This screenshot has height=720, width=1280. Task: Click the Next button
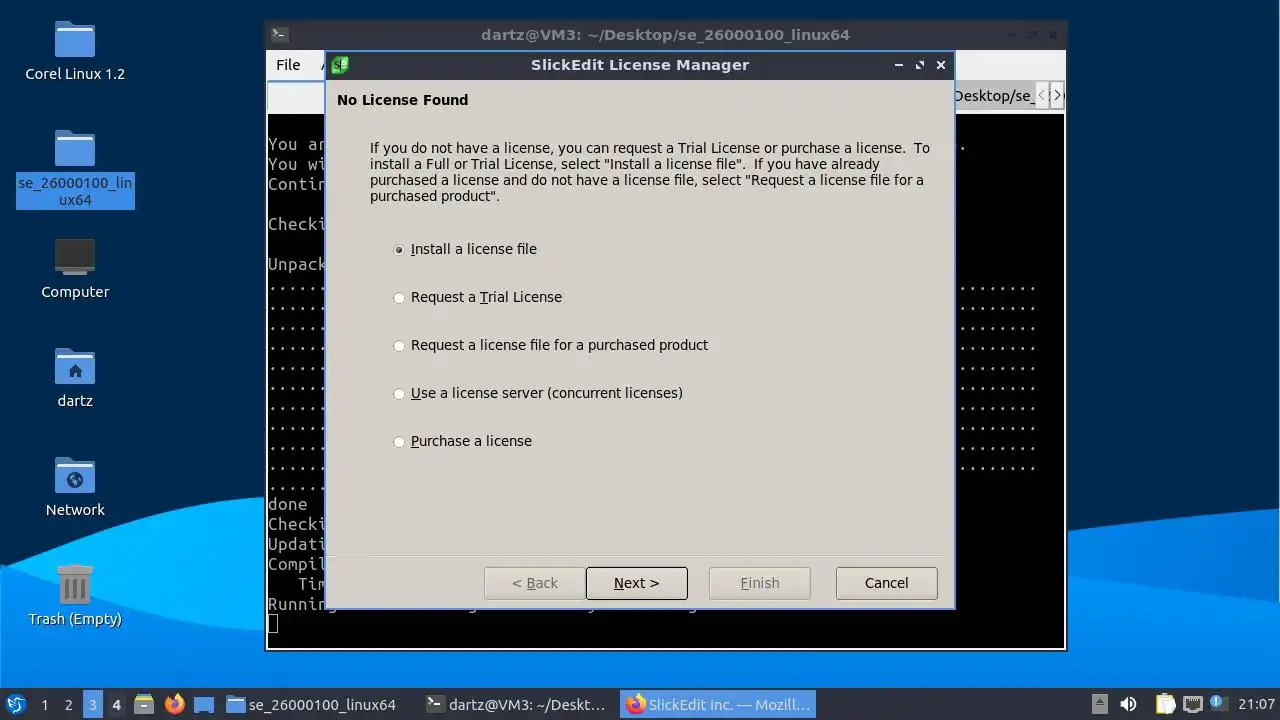point(637,583)
